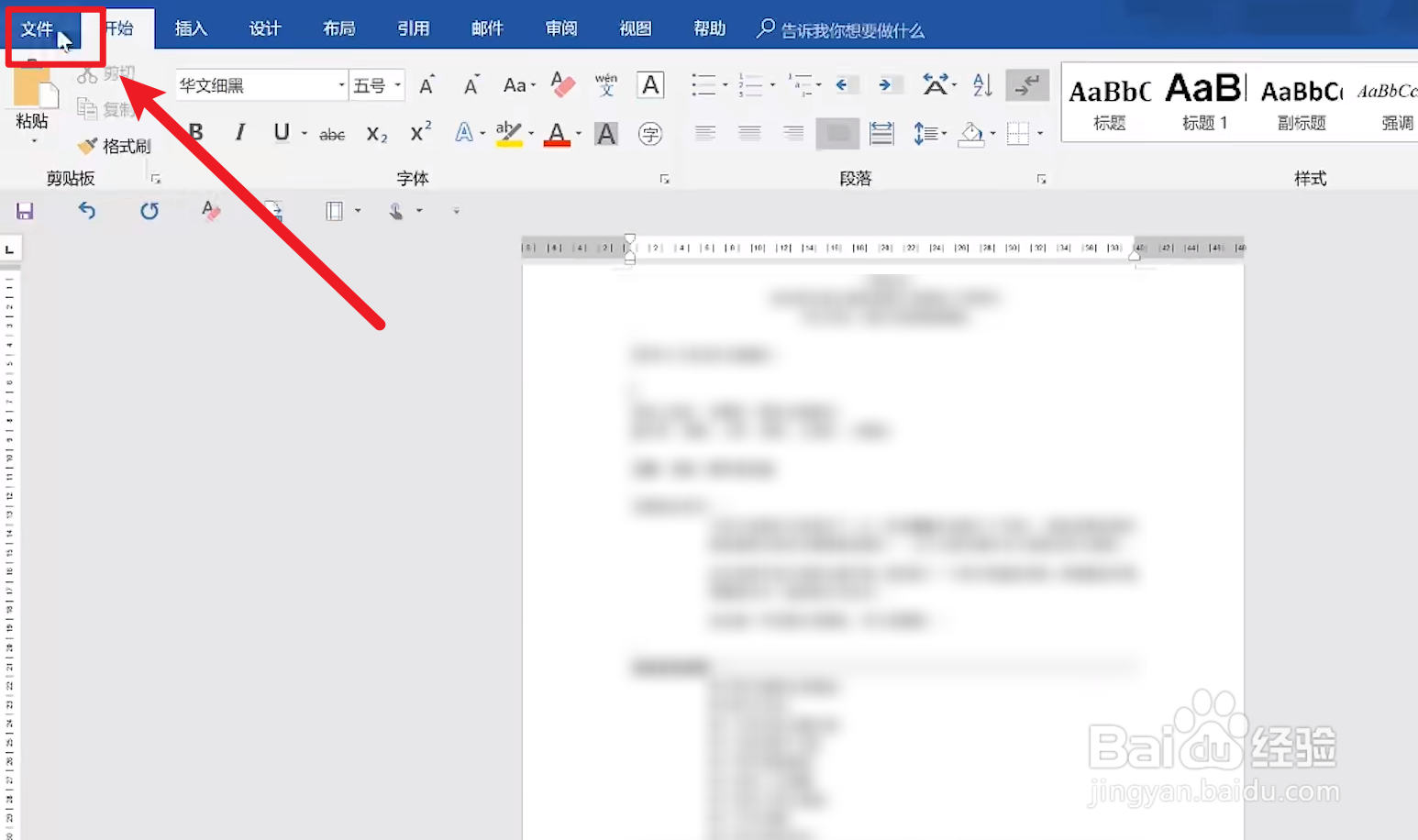Open the Aa change case menu
The image size is (1418, 840).
point(519,85)
